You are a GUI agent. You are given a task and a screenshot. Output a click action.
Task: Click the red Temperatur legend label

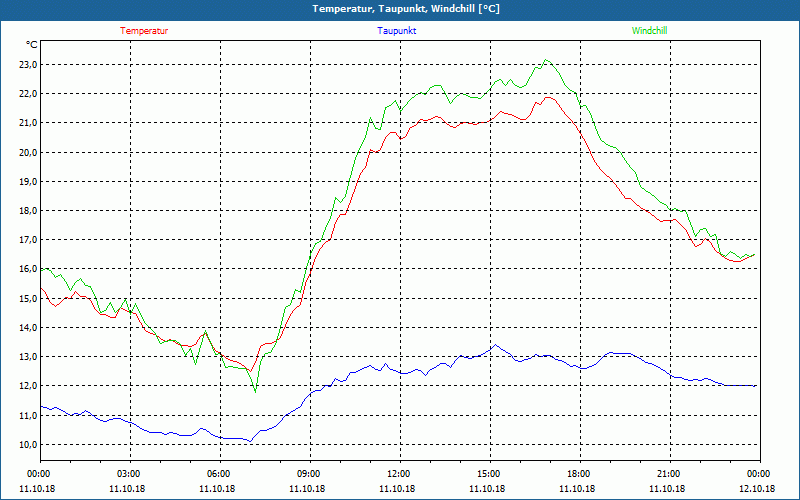144,31
